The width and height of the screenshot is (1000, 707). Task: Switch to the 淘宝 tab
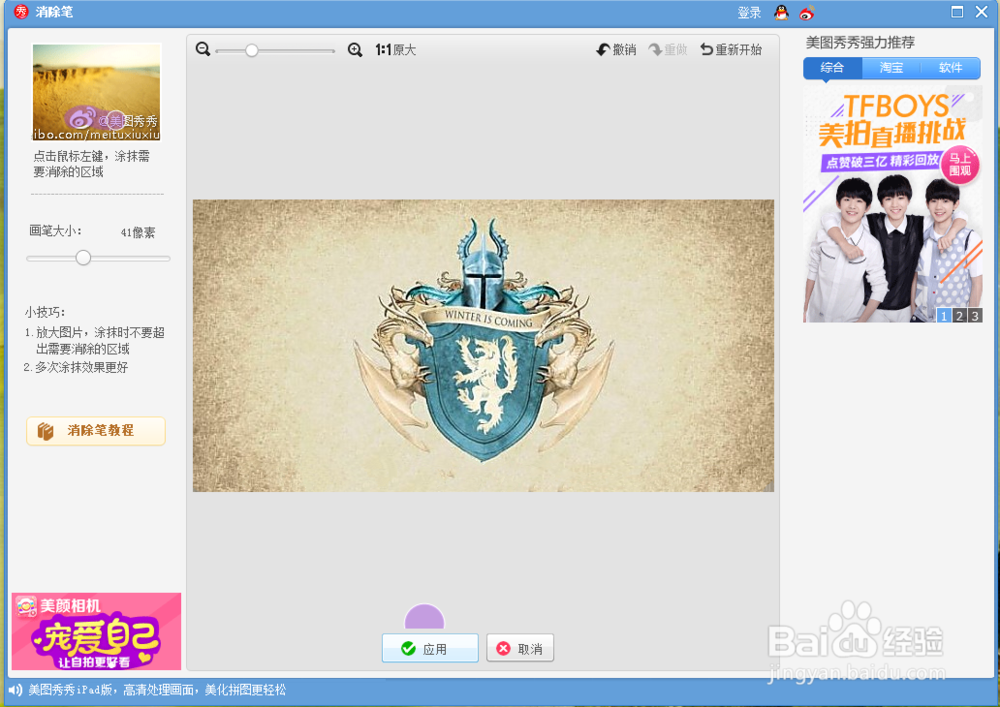tap(891, 68)
